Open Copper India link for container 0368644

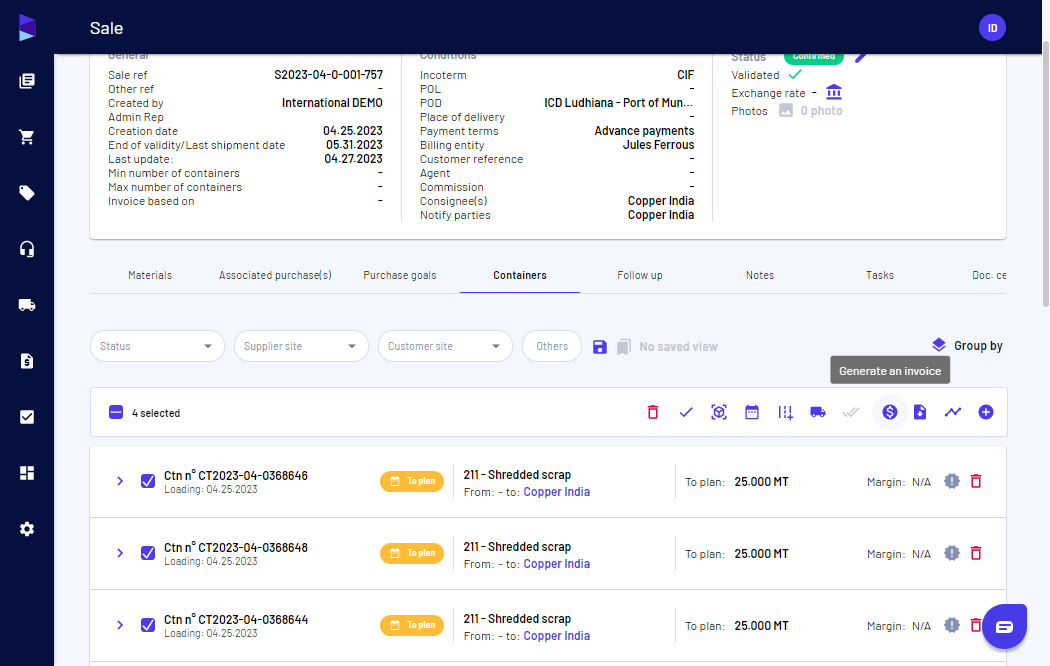point(556,636)
